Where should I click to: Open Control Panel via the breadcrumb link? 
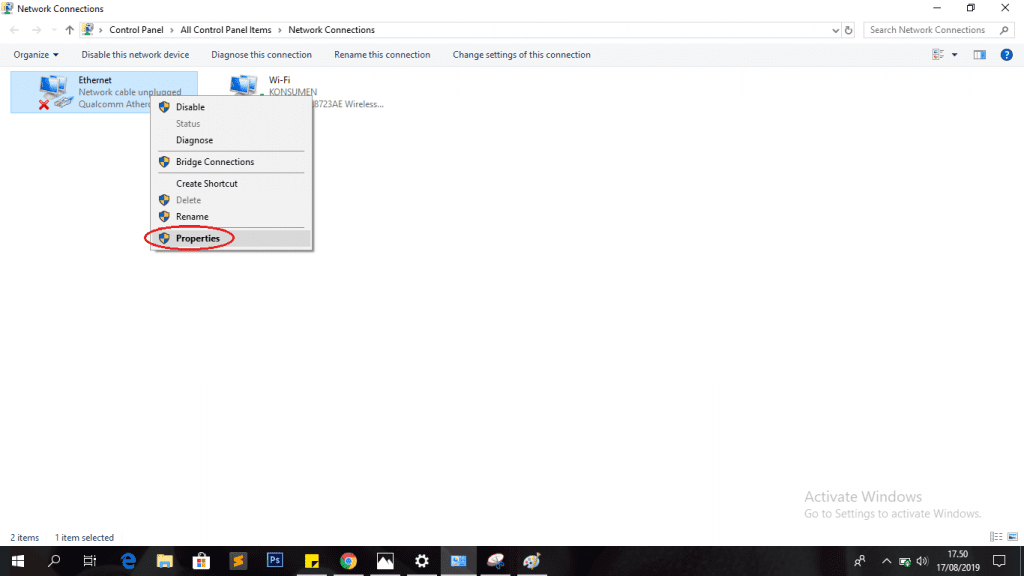(x=136, y=29)
